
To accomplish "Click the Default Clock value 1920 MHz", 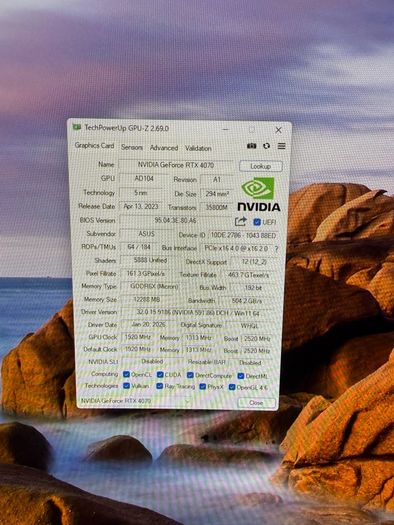I will [x=138, y=349].
